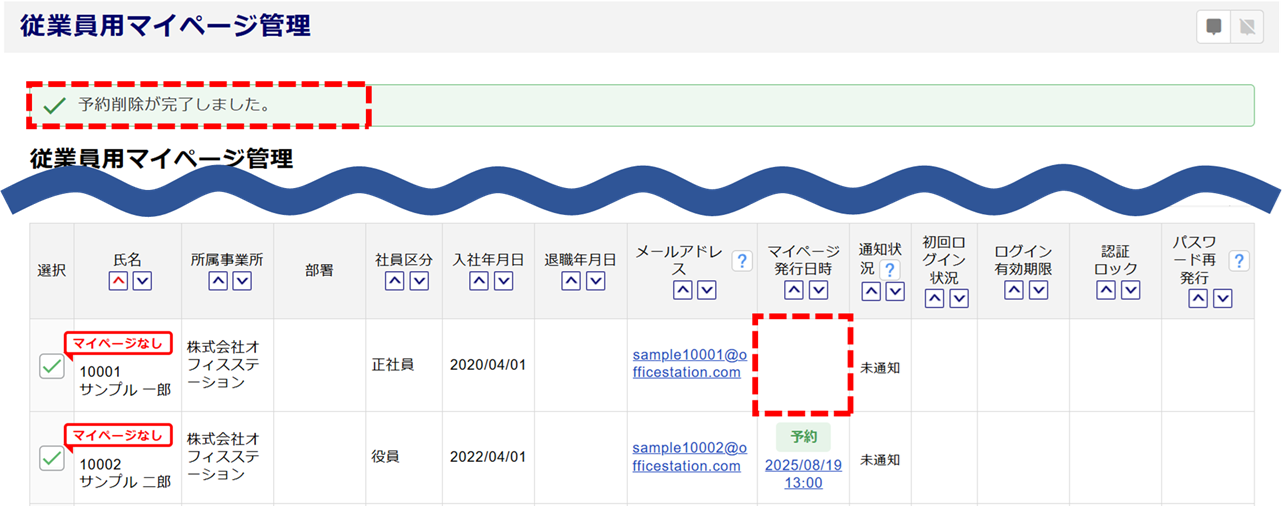This screenshot has width=1282, height=506.
Task: Open help icon for 通知状況 column
Action: point(889,269)
